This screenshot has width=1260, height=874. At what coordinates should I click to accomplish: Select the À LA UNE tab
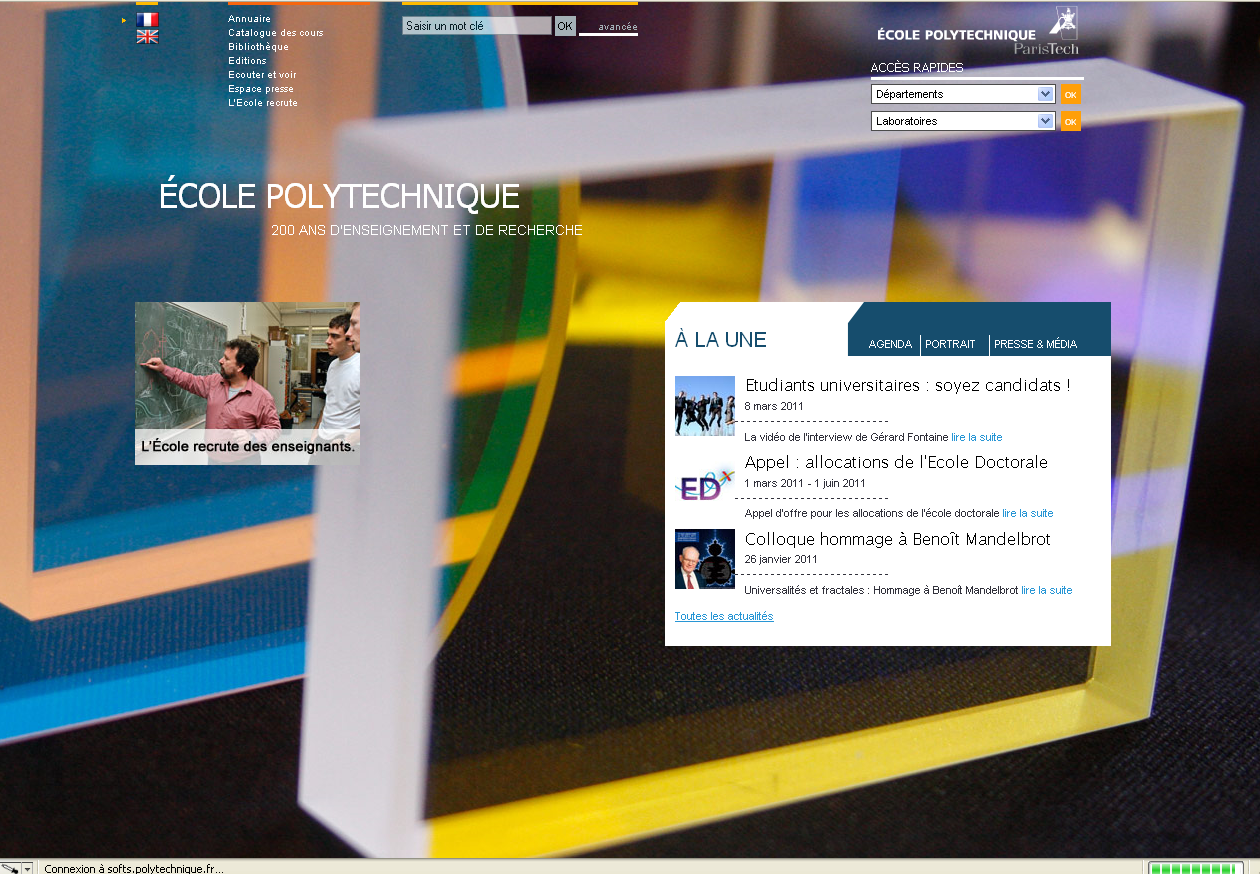coord(721,340)
